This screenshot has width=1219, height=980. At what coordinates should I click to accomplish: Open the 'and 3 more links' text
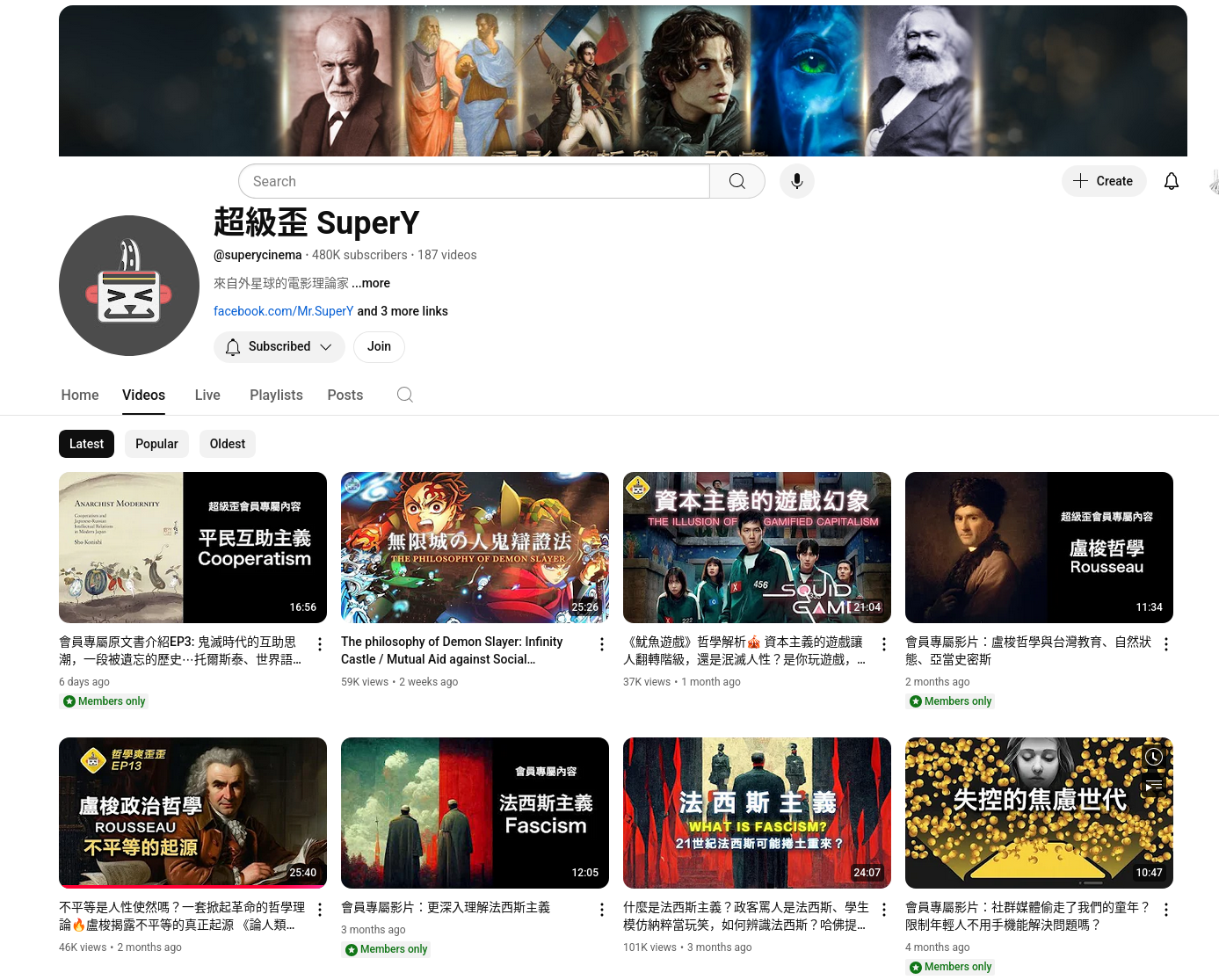tap(403, 311)
